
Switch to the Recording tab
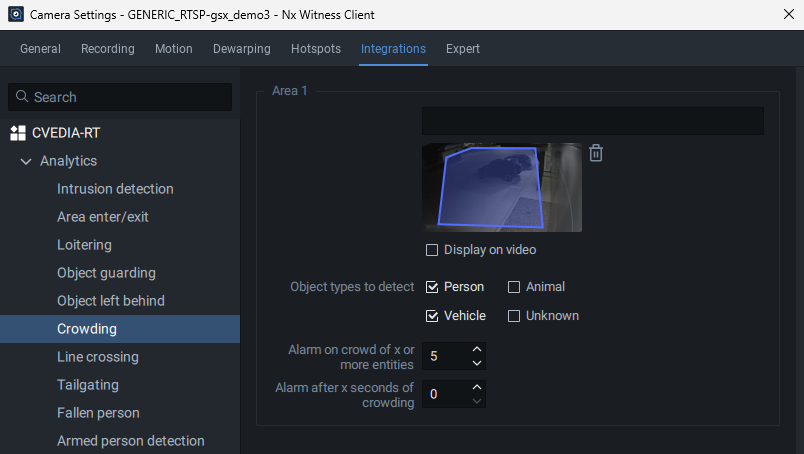click(108, 49)
